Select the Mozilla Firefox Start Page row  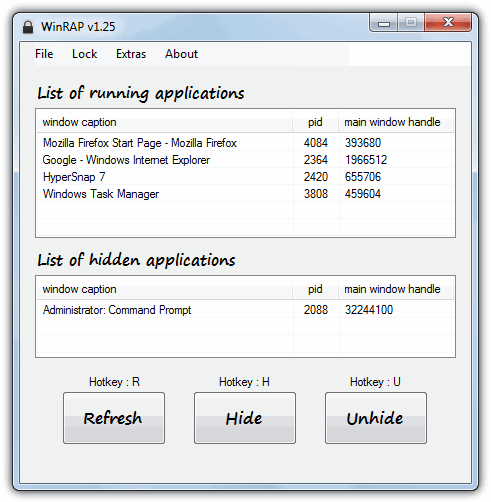tap(245, 143)
